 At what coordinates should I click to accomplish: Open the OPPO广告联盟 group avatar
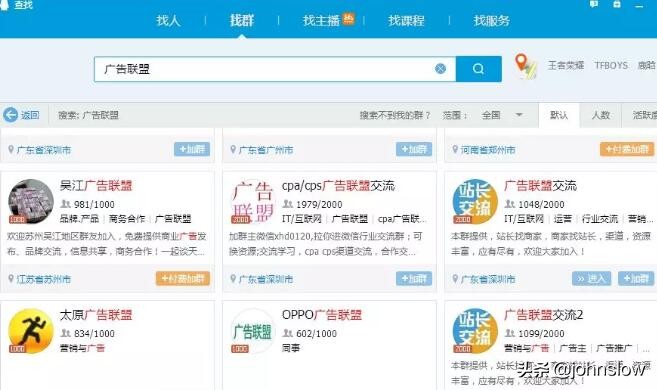(x=253, y=331)
